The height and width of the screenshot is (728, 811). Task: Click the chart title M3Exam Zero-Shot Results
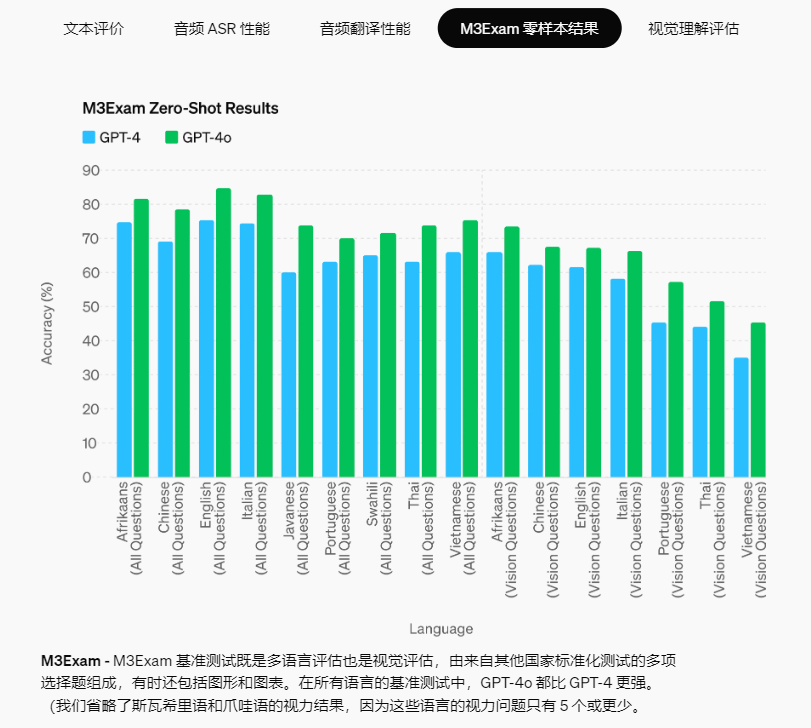tap(181, 108)
